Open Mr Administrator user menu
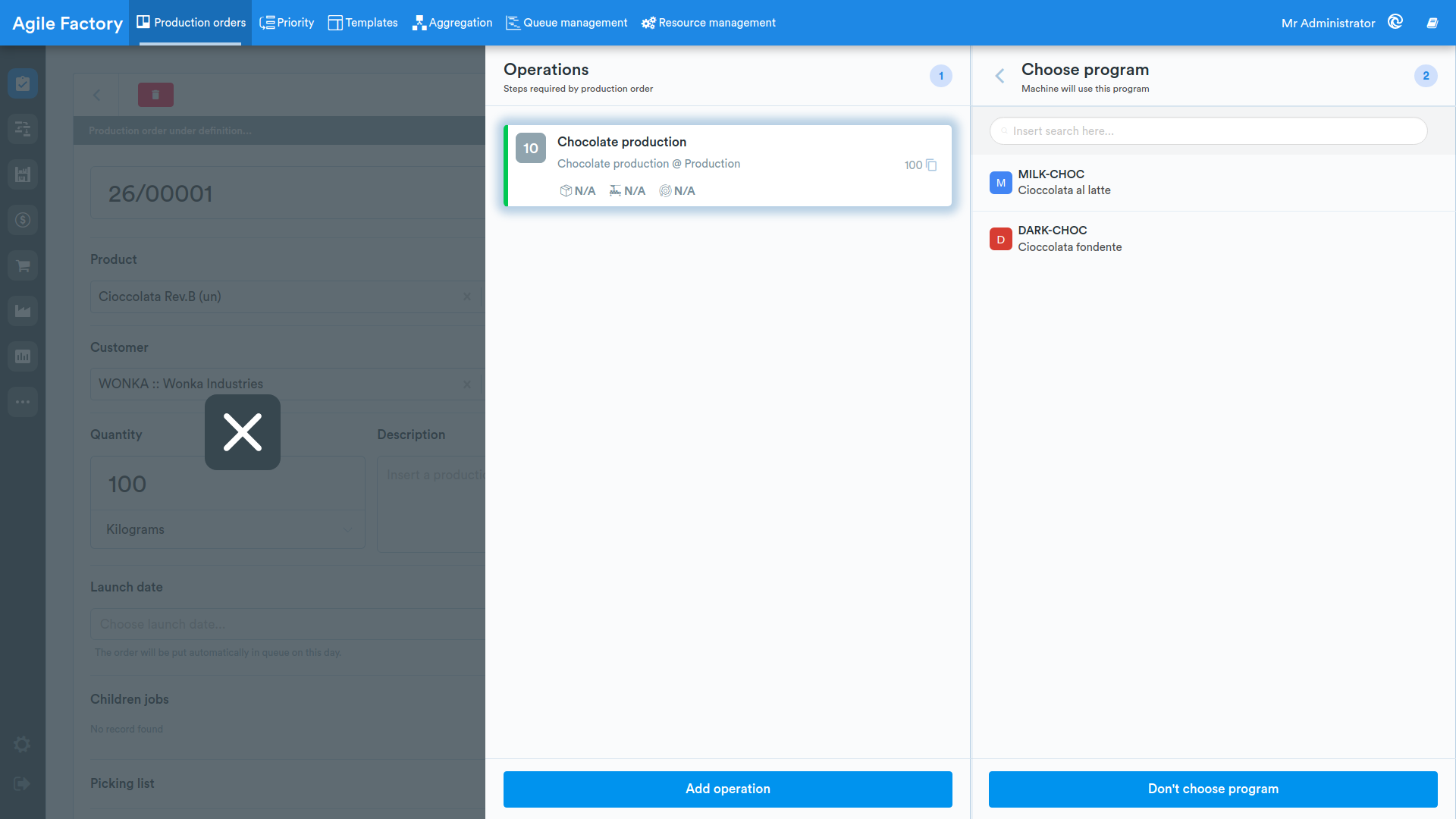Screen dimensions: 1456x819 click(x=1328, y=23)
